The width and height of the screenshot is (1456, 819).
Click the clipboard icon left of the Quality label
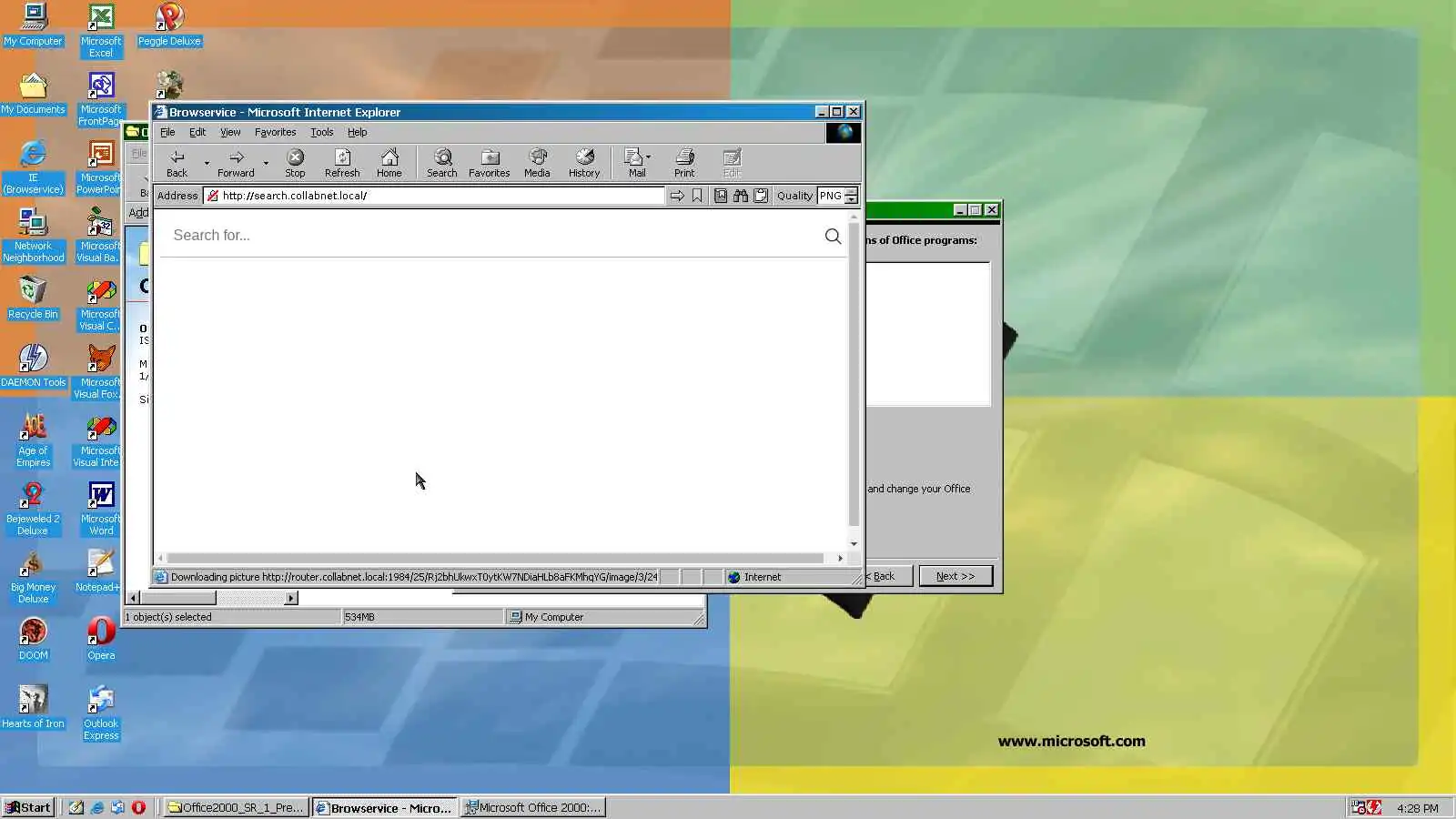coord(761,196)
